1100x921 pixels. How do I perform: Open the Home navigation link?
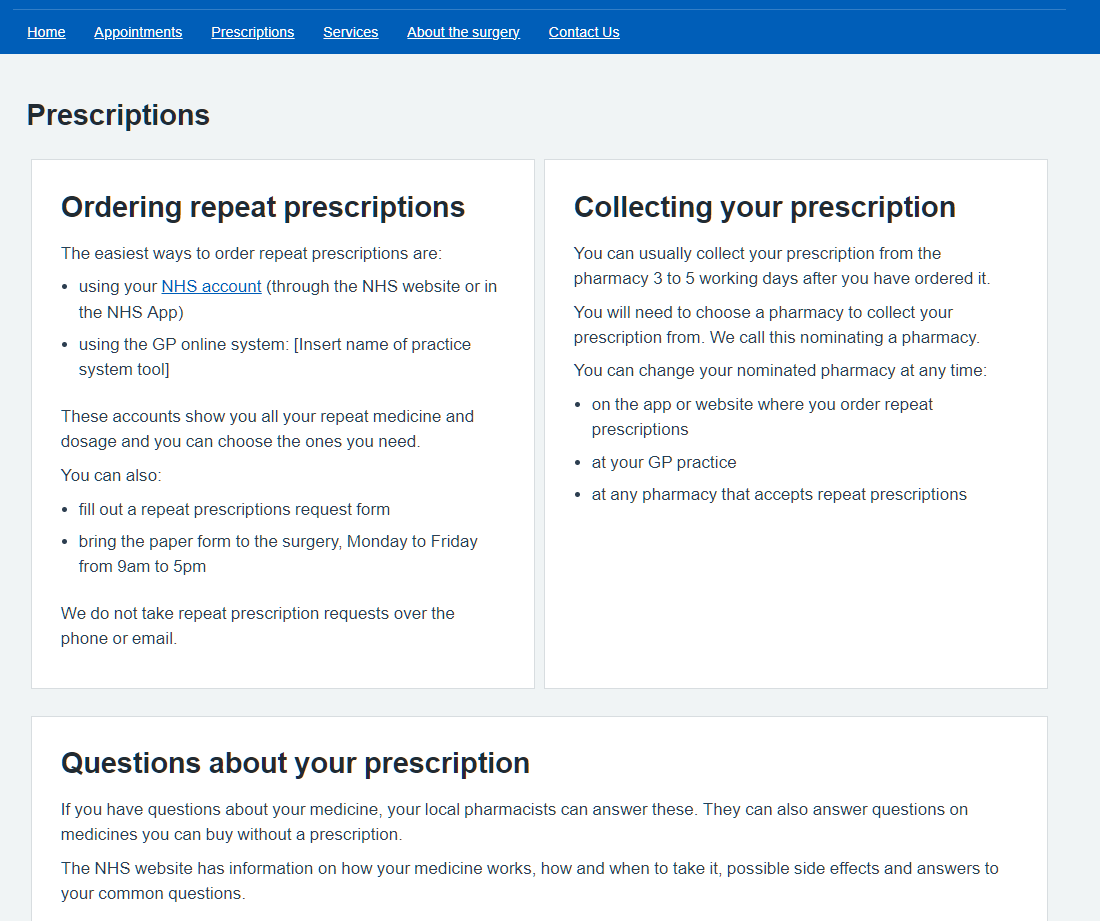tap(46, 32)
